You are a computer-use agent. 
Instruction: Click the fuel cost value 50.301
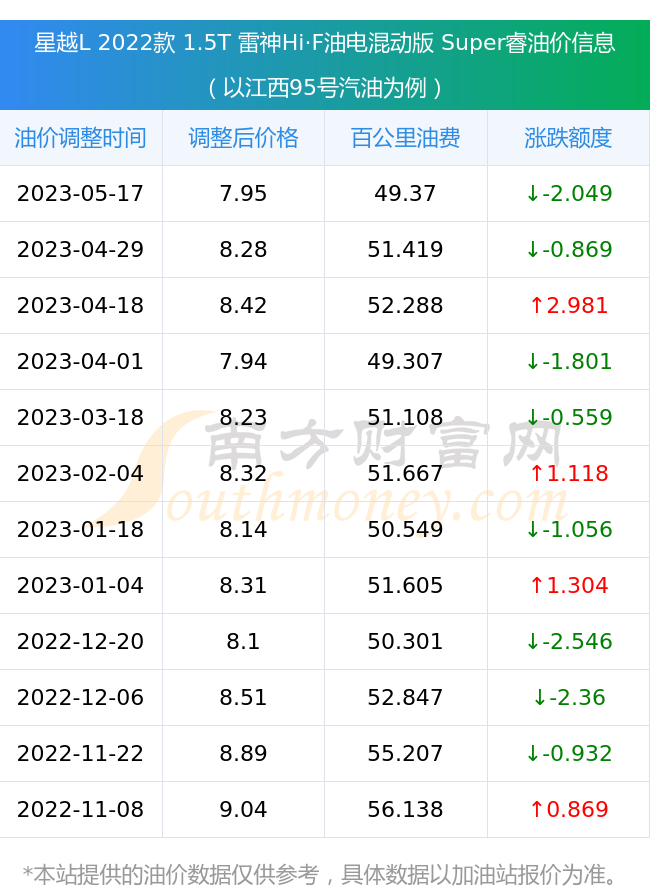coord(405,642)
